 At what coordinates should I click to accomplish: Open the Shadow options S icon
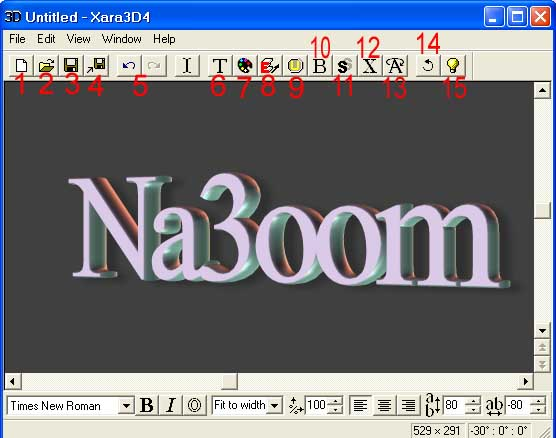click(x=345, y=66)
